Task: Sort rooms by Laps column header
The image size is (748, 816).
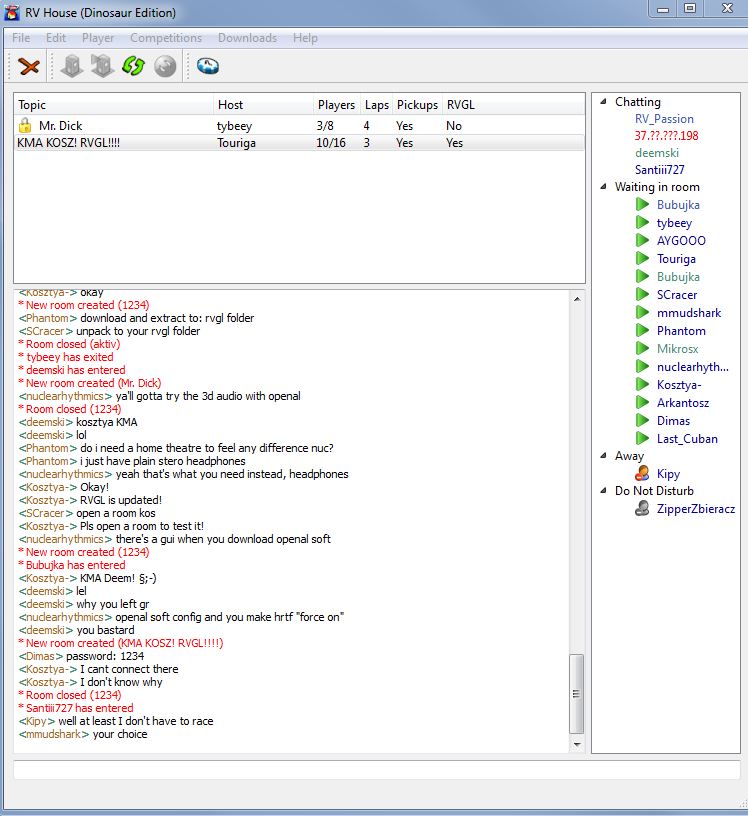Action: [x=376, y=105]
